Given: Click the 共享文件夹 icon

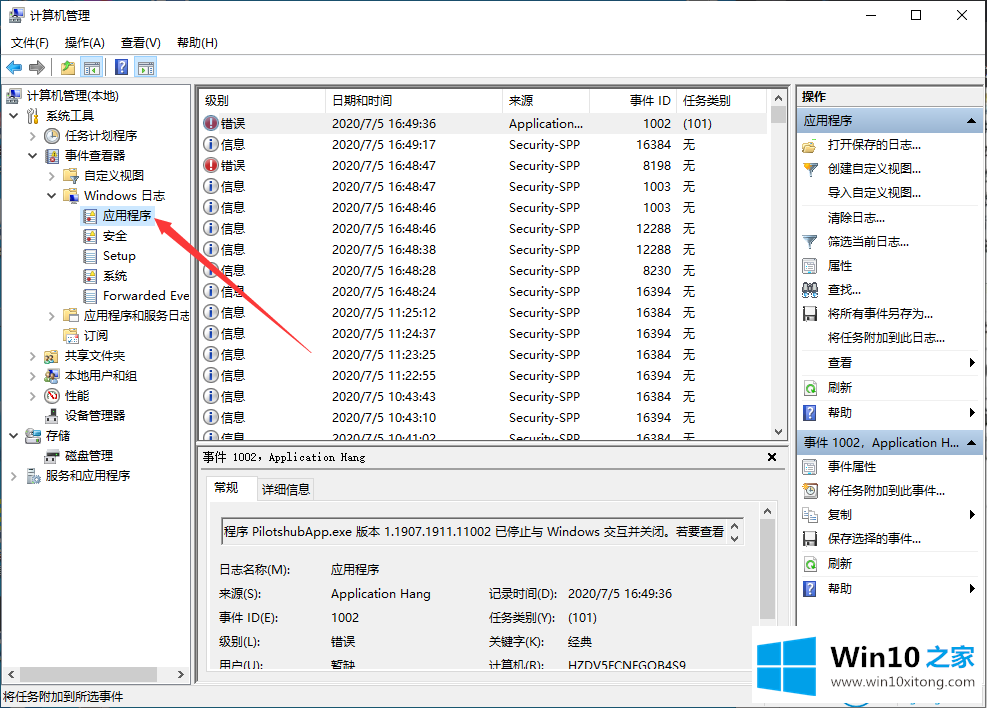Looking at the screenshot, I should (52, 356).
